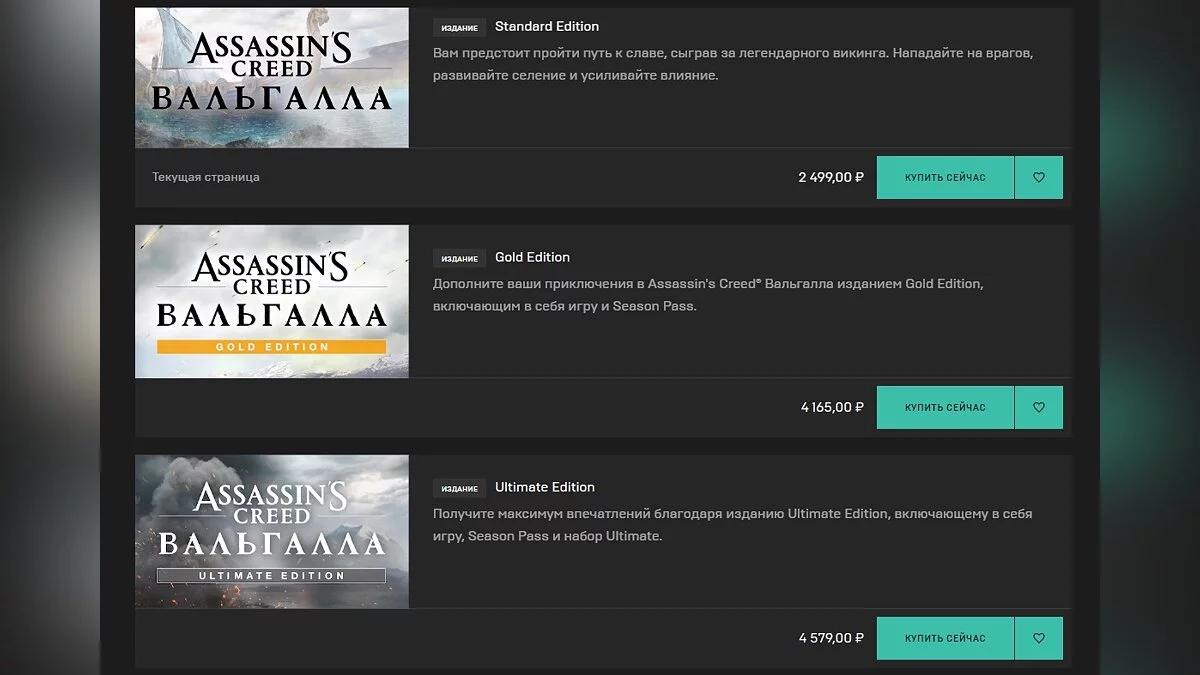Open the Standard Edition cover thumbnail
The height and width of the screenshot is (675, 1200).
tap(272, 78)
